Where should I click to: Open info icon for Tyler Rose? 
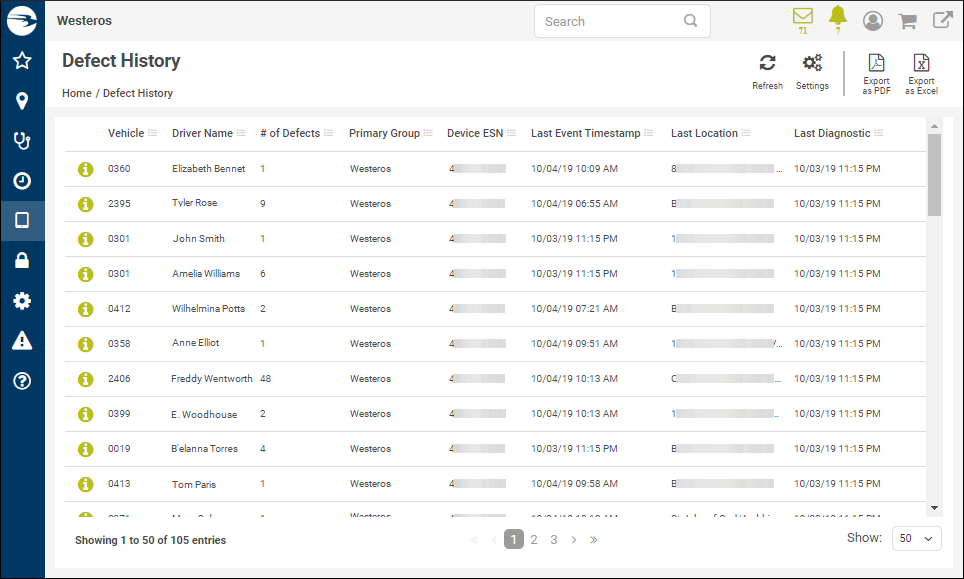tap(85, 204)
